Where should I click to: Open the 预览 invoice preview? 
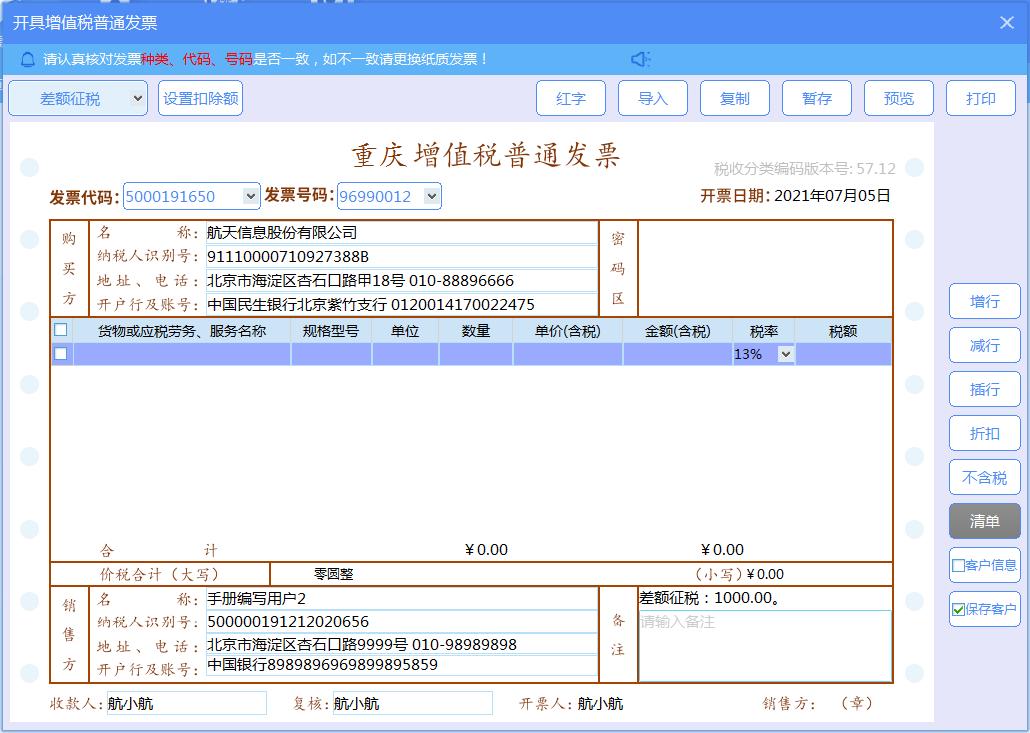[x=899, y=98]
